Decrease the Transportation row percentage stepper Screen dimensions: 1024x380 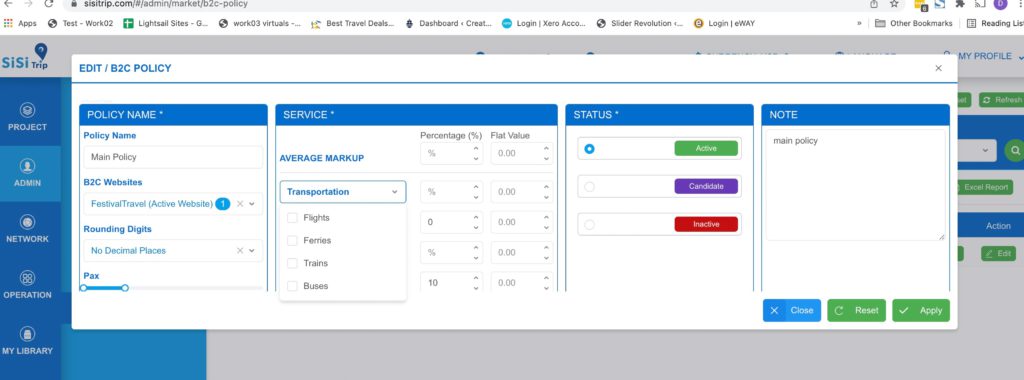point(475,196)
